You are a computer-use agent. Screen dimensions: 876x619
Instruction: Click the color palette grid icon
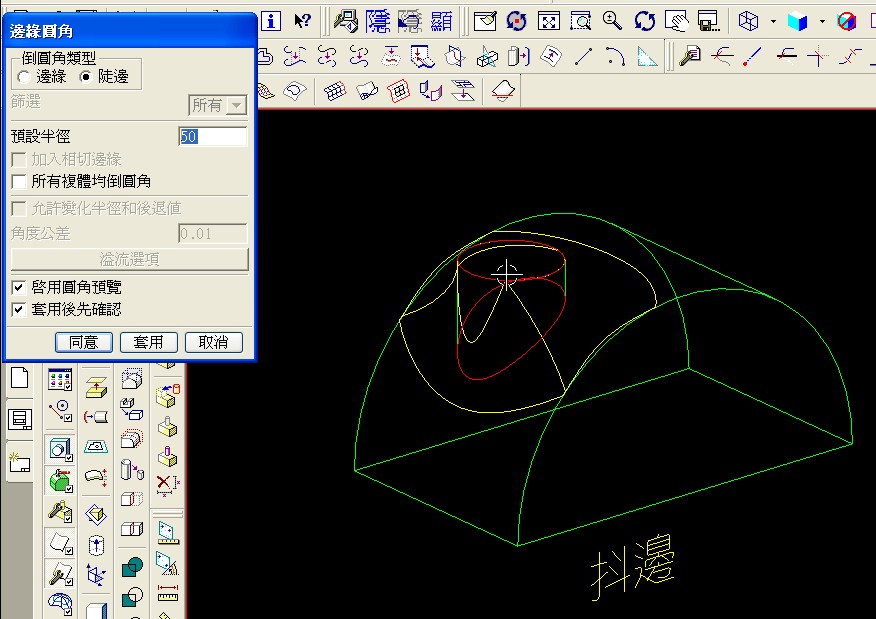(x=60, y=380)
